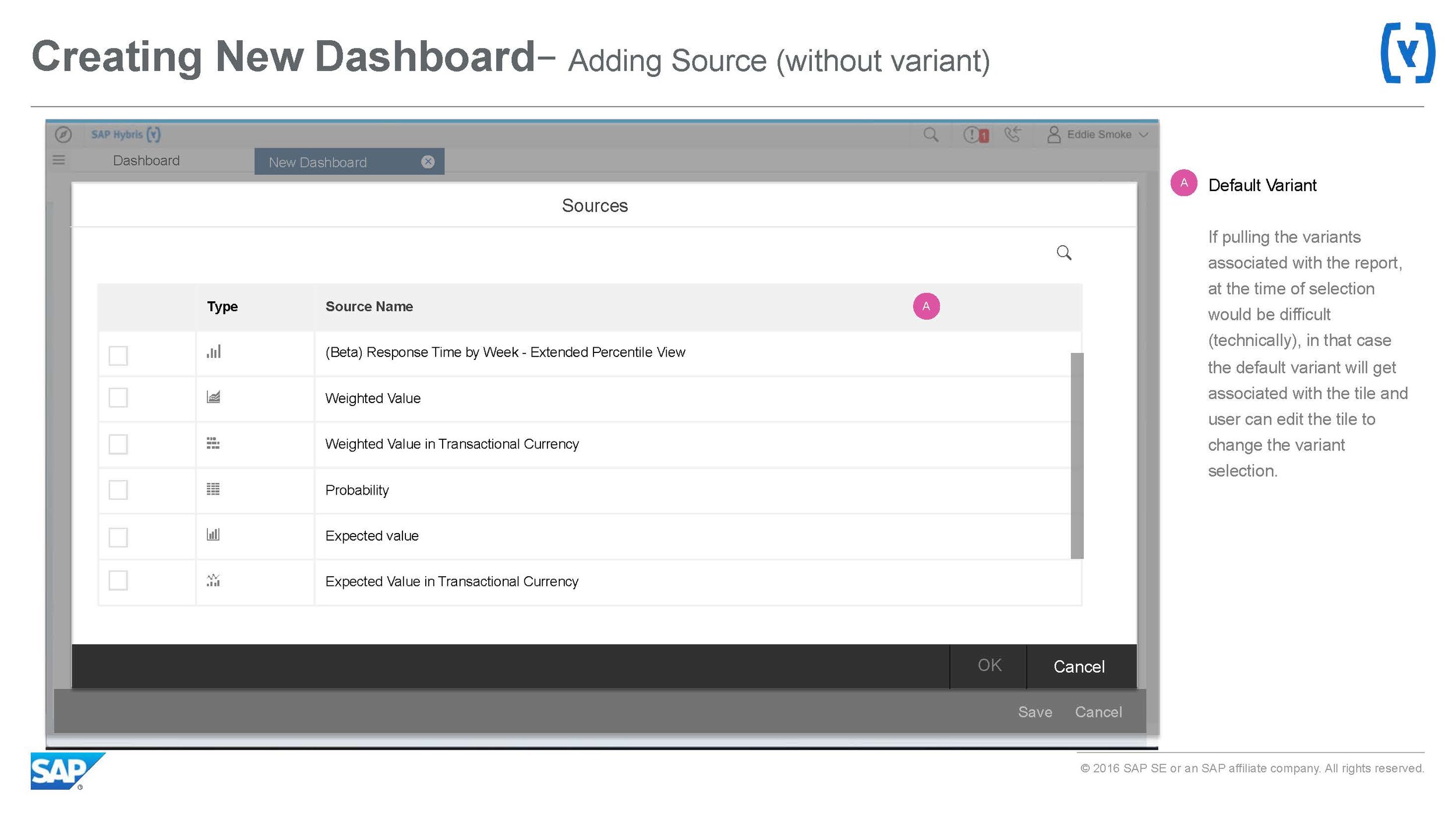Click the compass icon in the header
Image resolution: width=1456 pixels, height=819 pixels.
tap(63, 135)
